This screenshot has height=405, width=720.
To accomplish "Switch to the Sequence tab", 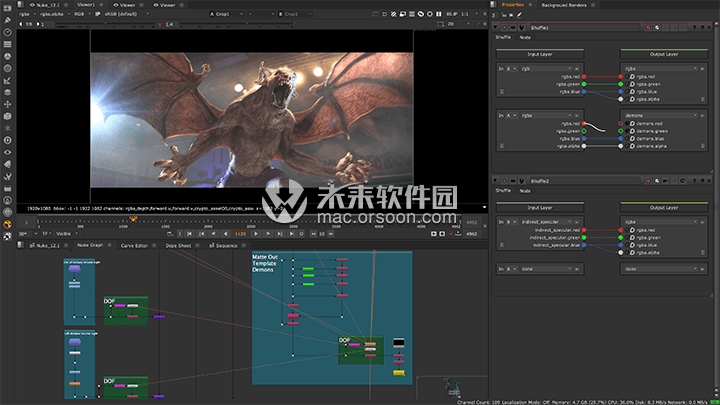I will (x=226, y=246).
